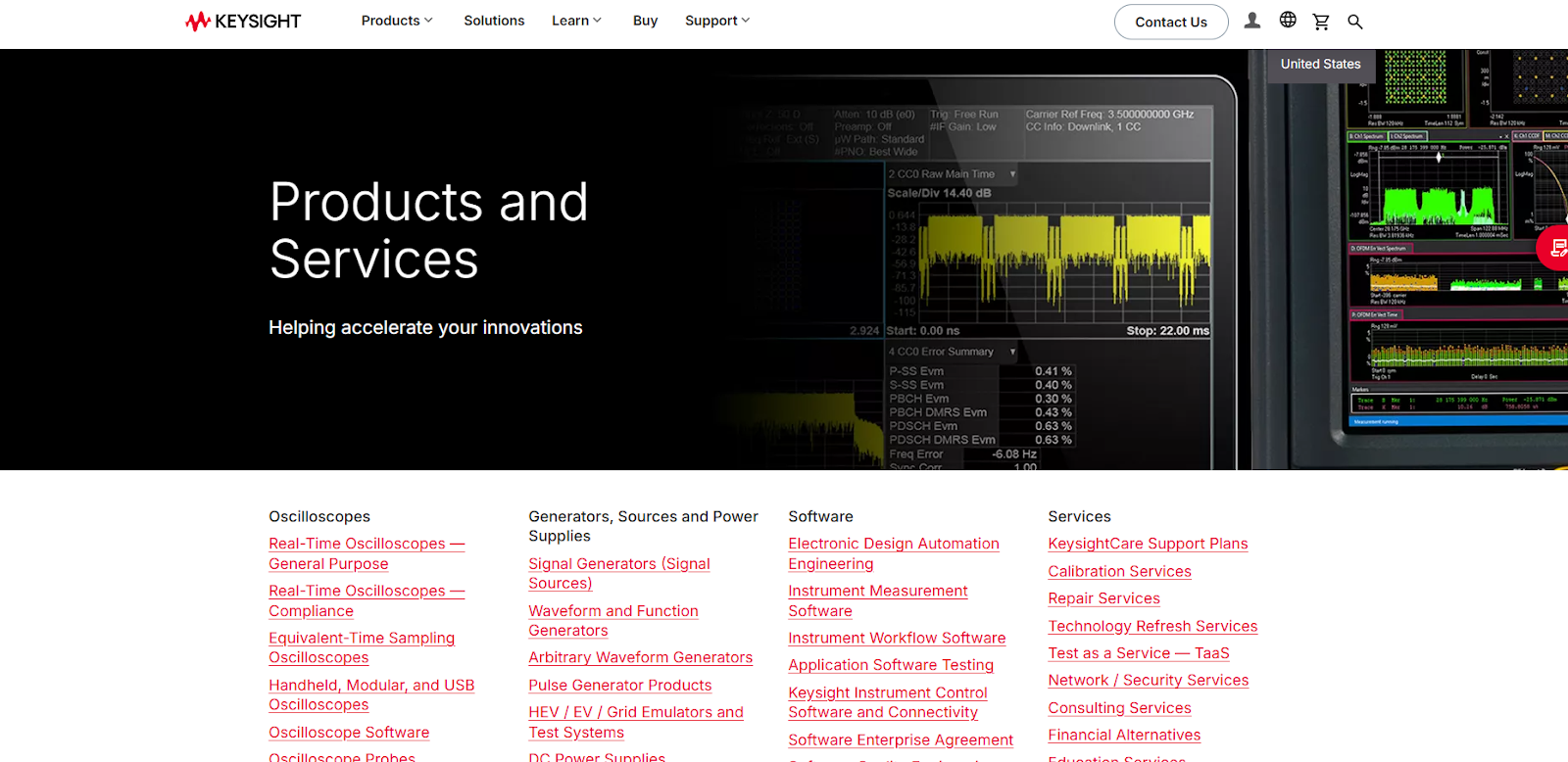Open the red floating chat icon
The image size is (1568, 762).
[1554, 248]
